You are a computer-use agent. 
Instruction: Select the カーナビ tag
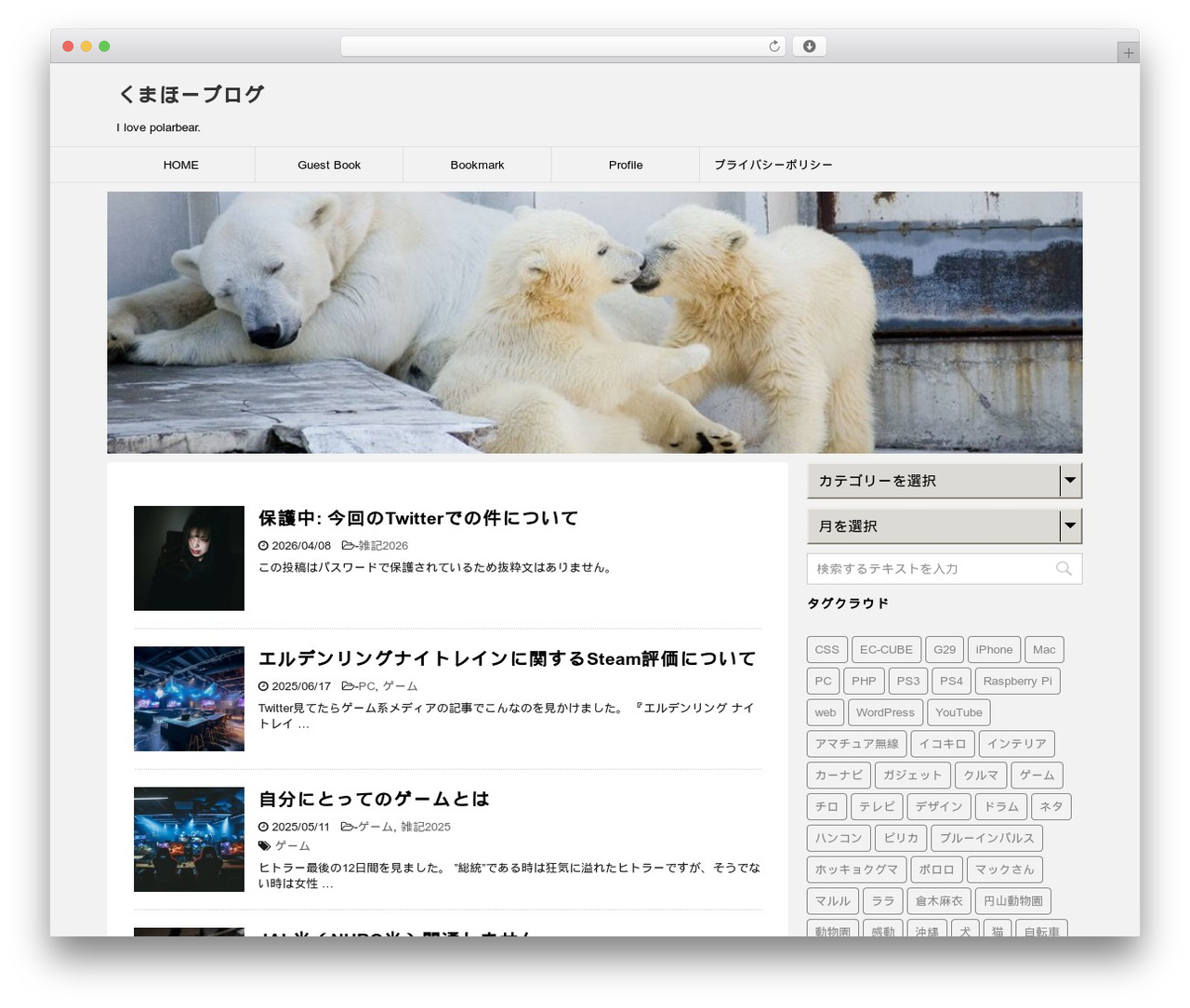(839, 776)
